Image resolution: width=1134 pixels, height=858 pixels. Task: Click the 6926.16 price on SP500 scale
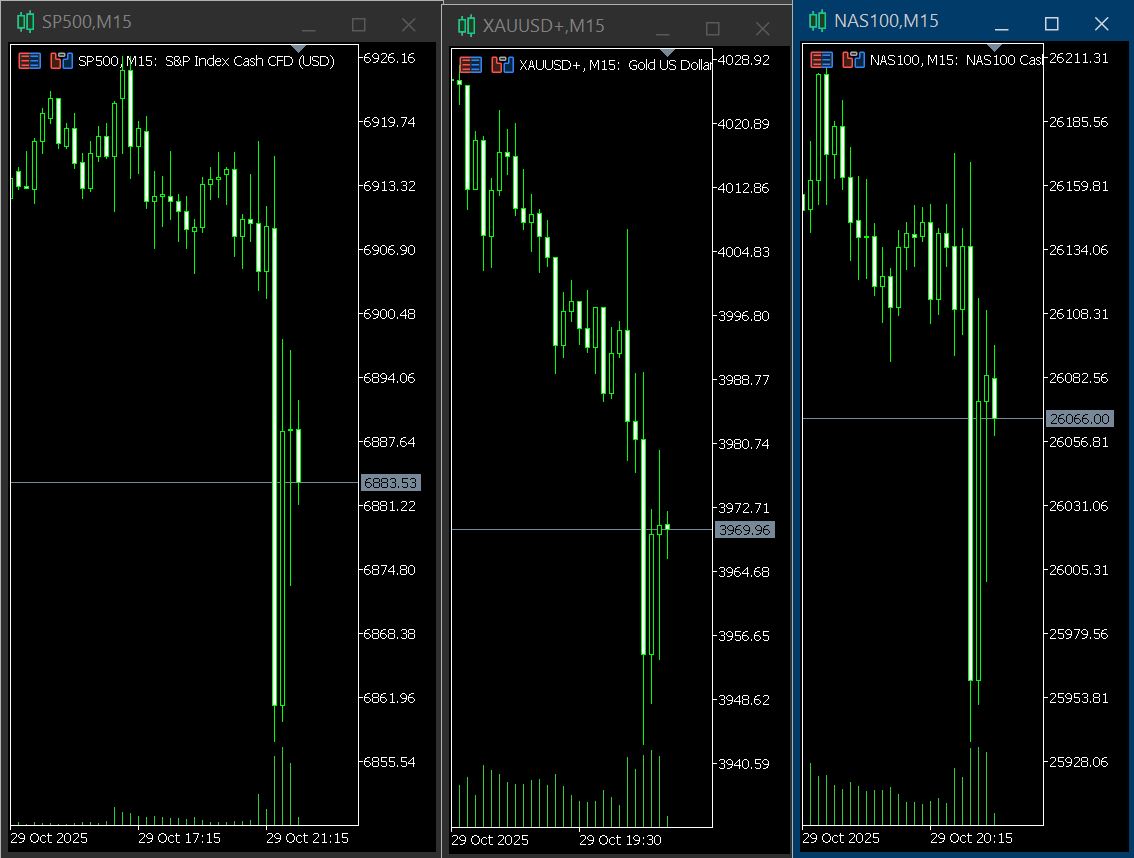click(x=389, y=58)
